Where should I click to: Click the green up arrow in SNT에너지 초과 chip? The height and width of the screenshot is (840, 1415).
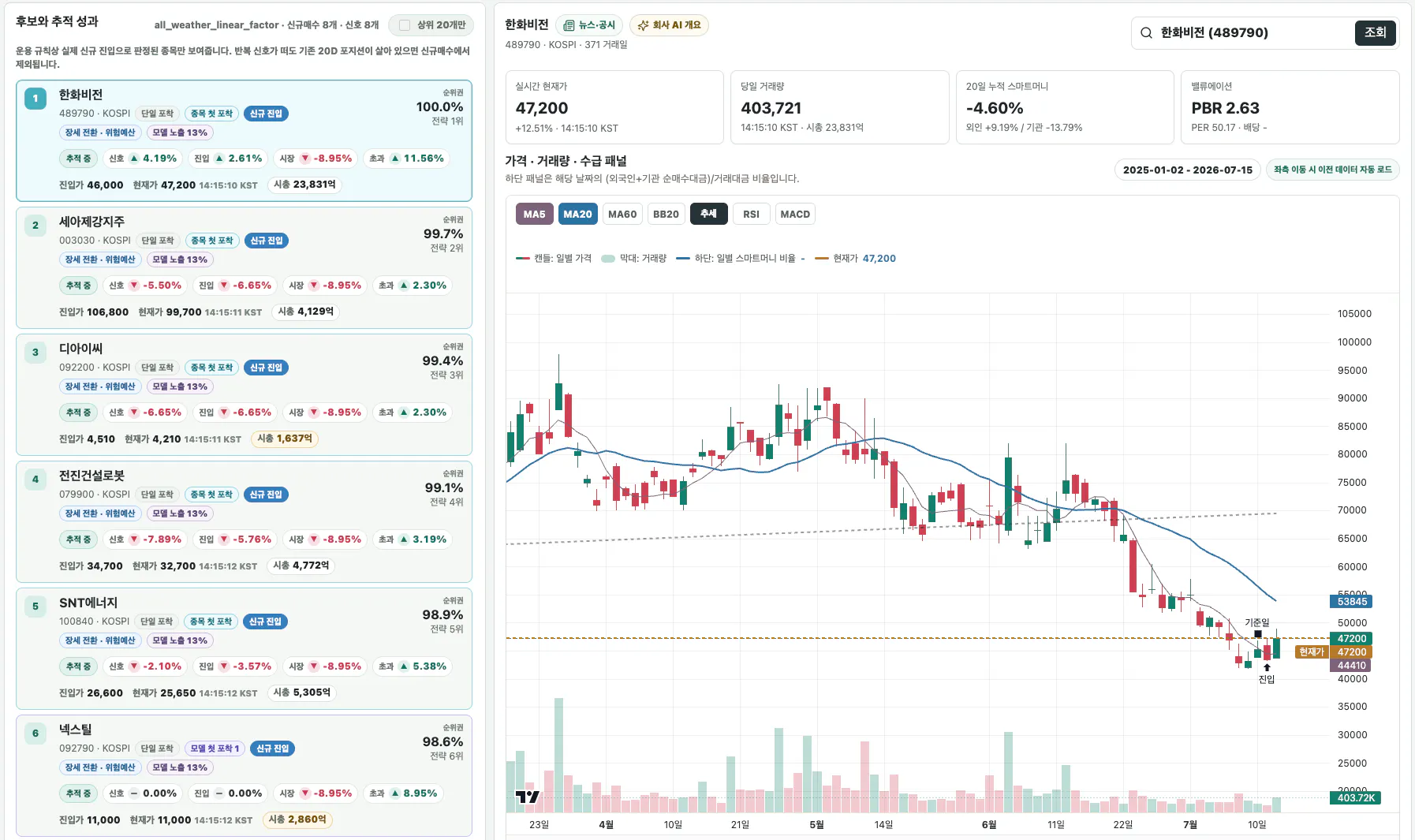pos(404,666)
